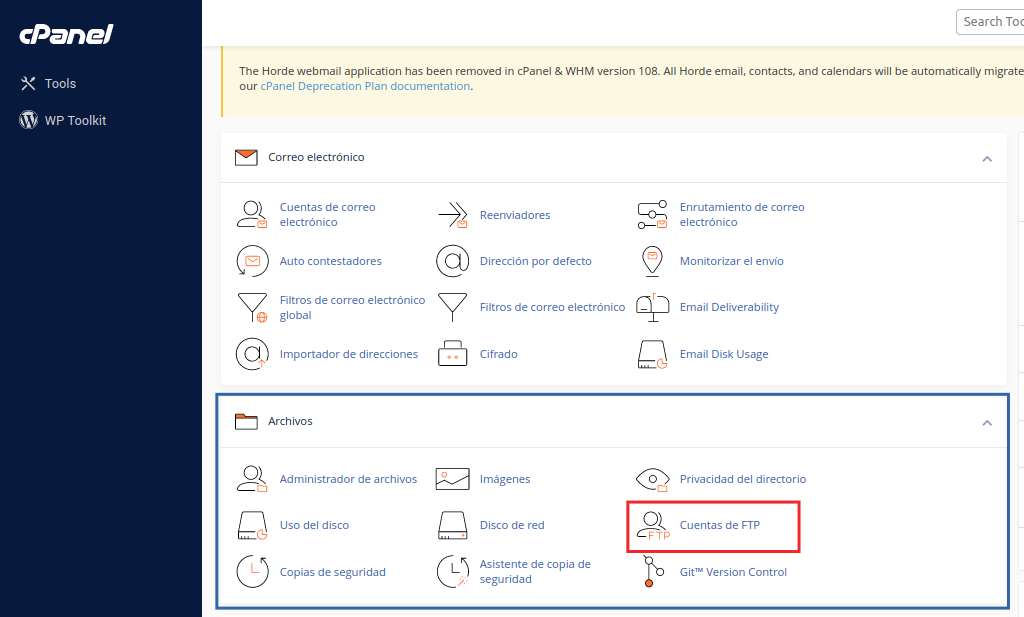Collapse the Archivos section chevron
Screen dimensions: 1024x617
[x=987, y=423]
